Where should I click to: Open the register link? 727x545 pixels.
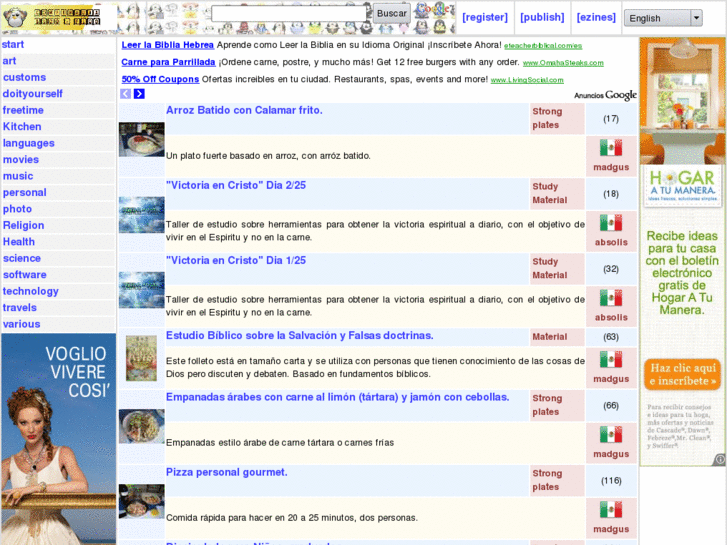[485, 18]
